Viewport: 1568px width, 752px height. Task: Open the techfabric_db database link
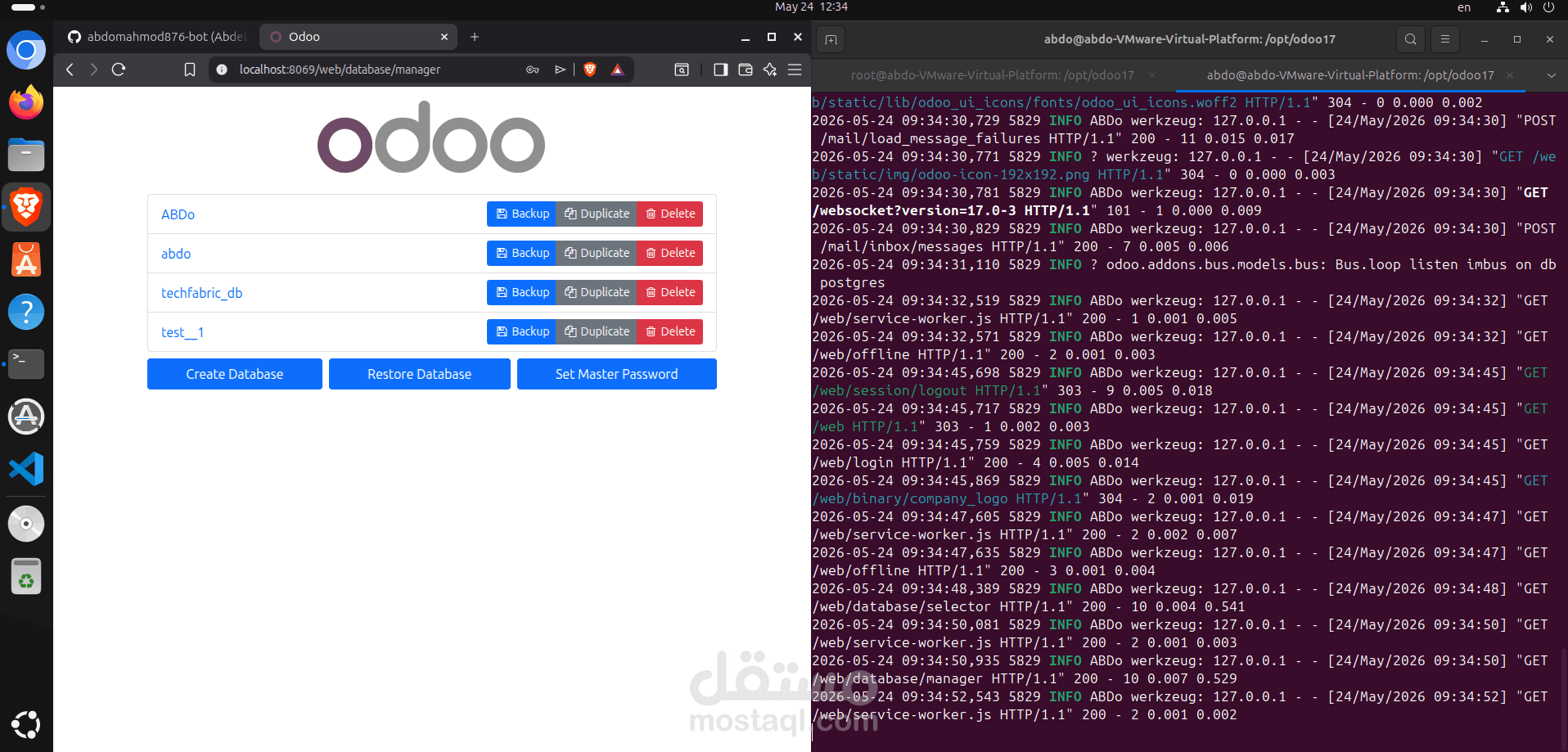tap(201, 293)
